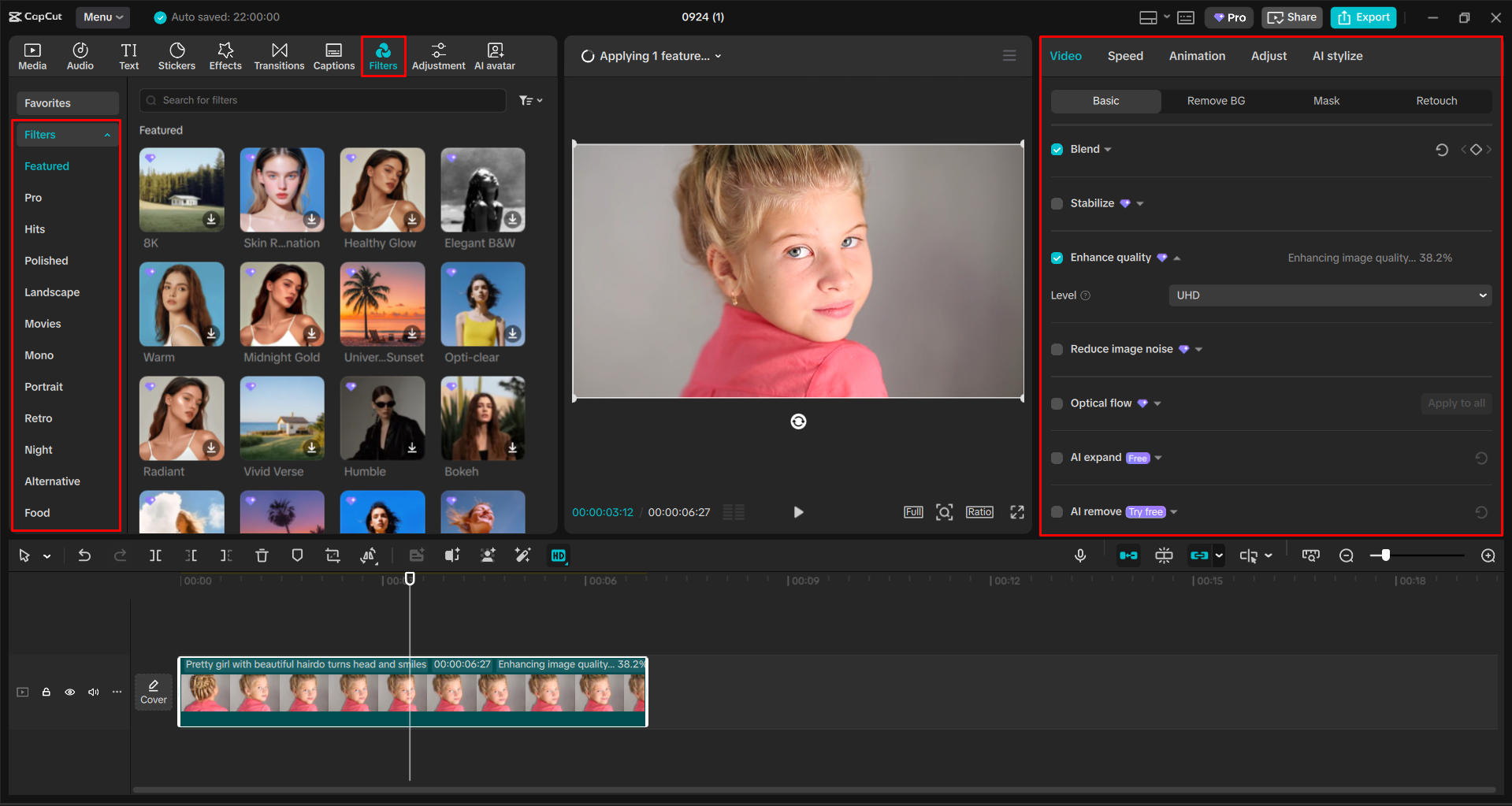Viewport: 1512px width, 806px height.
Task: Enable the Reduce image noise option
Action: pyautogui.click(x=1057, y=349)
